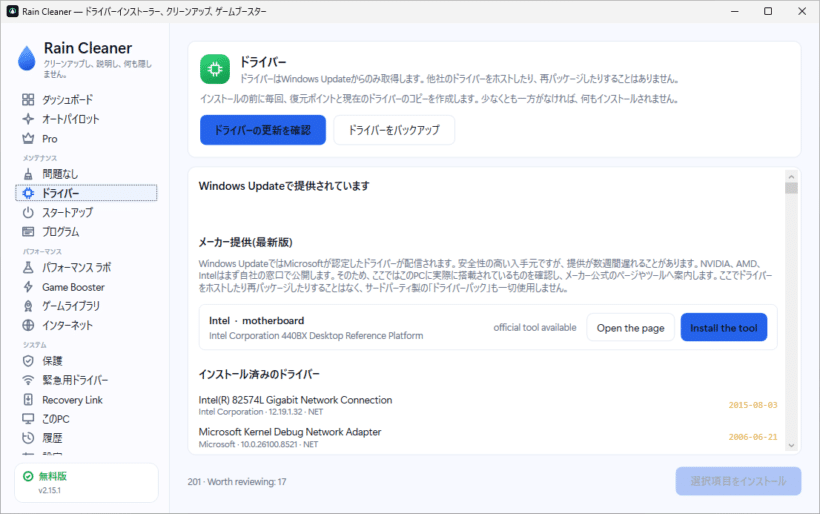Click the date 2006-06-21
This screenshot has height=514, width=820.
click(x=753, y=437)
